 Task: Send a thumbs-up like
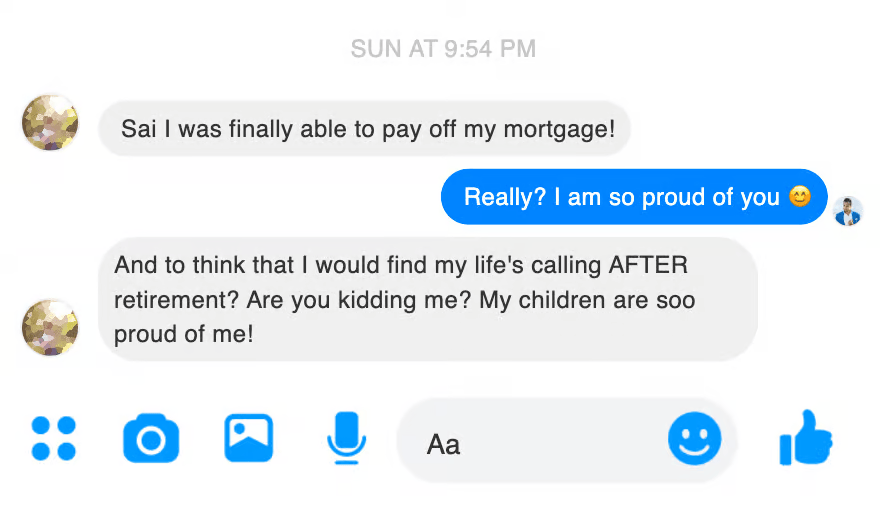(806, 438)
